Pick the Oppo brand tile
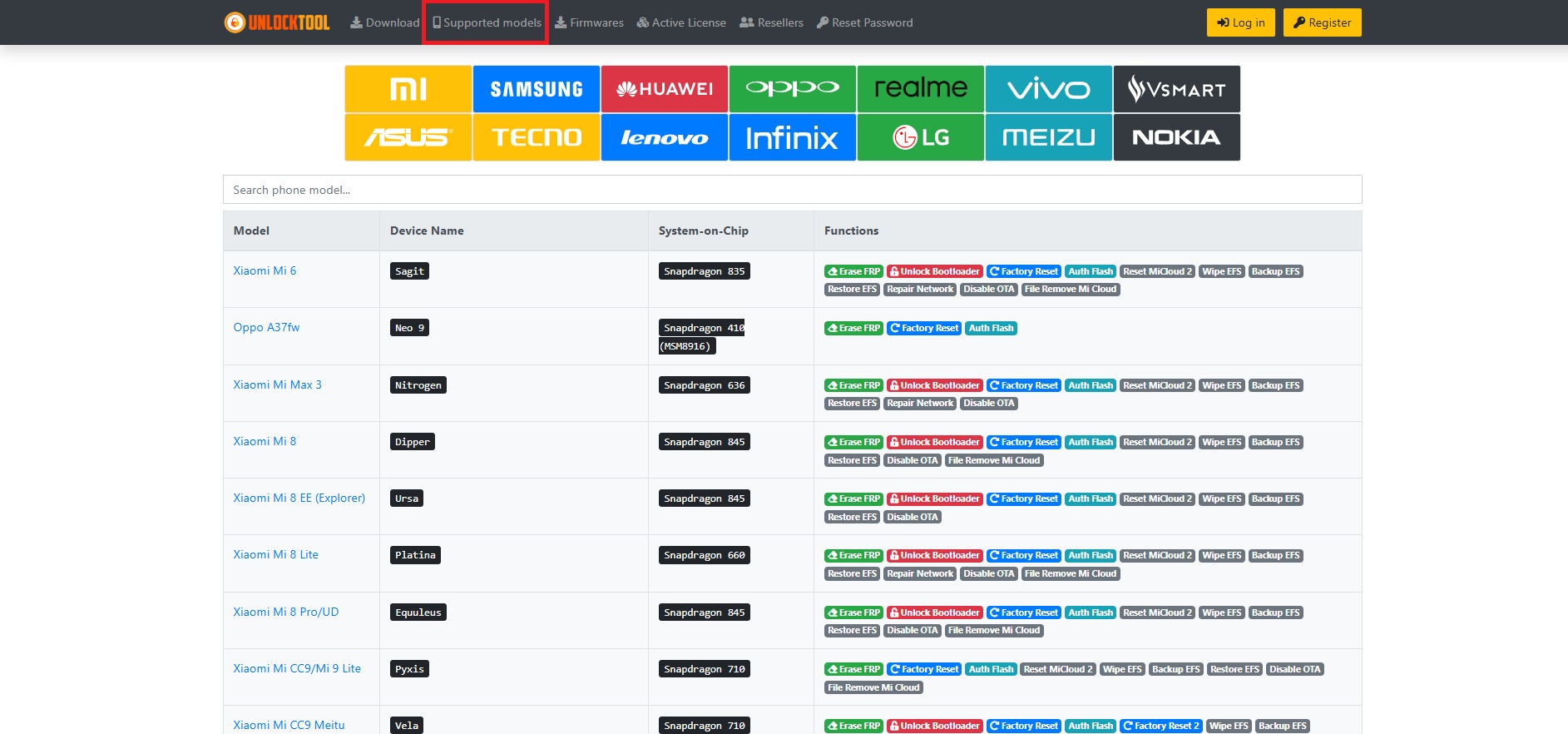Viewport: 1568px width, 734px height. tap(793, 89)
